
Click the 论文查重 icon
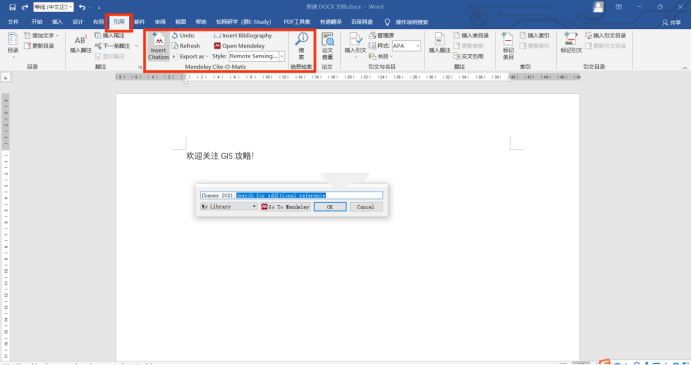click(x=327, y=45)
